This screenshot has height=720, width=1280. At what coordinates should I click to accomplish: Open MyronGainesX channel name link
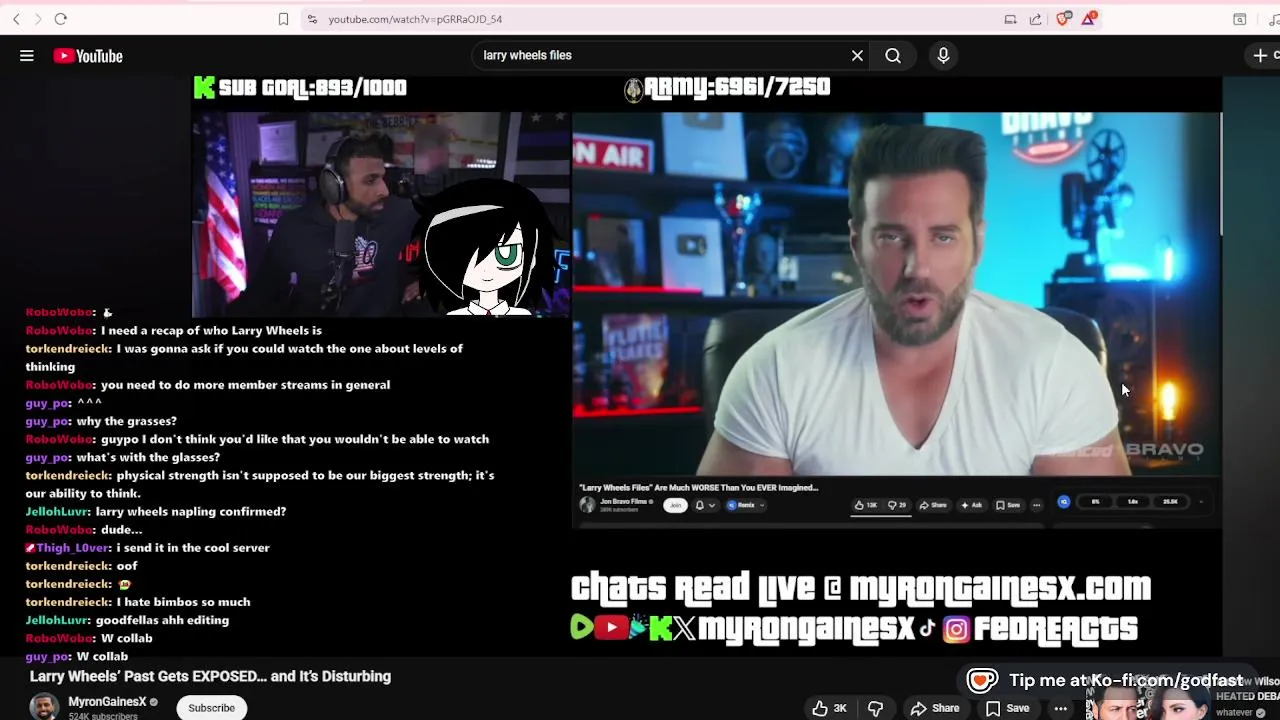point(107,702)
